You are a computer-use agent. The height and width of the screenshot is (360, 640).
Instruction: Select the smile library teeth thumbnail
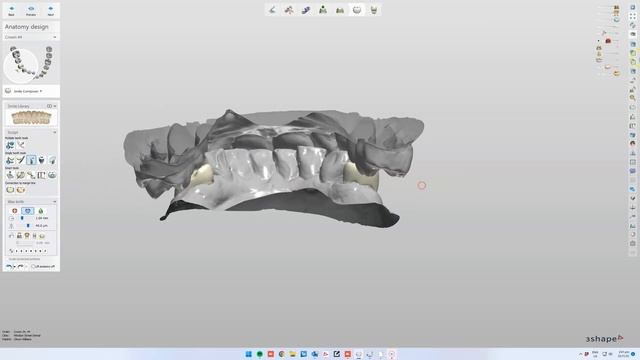pyautogui.click(x=31, y=118)
